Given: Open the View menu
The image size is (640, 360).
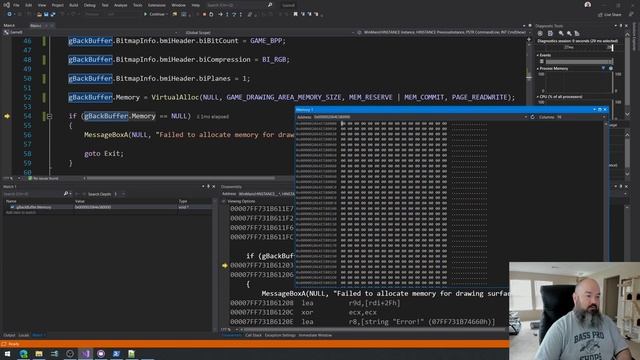Looking at the screenshot, I should coord(42,5).
